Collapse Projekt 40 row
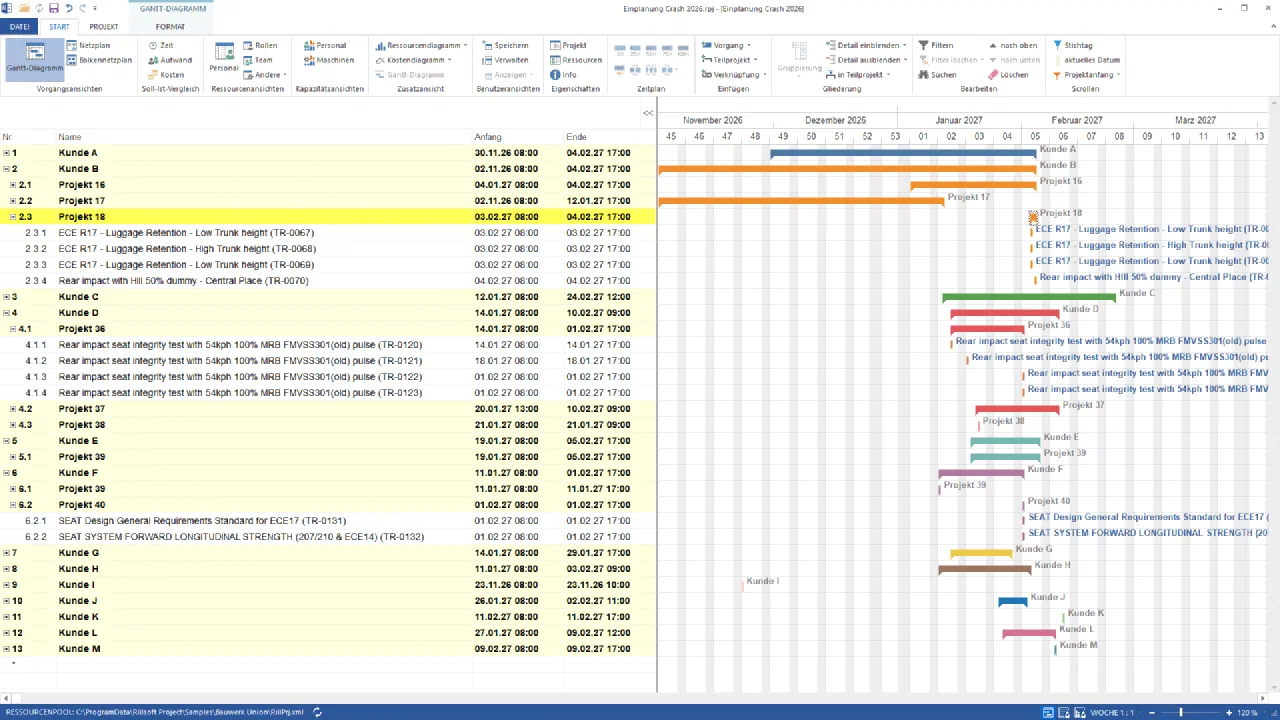The width and height of the screenshot is (1280, 720). 13,505
